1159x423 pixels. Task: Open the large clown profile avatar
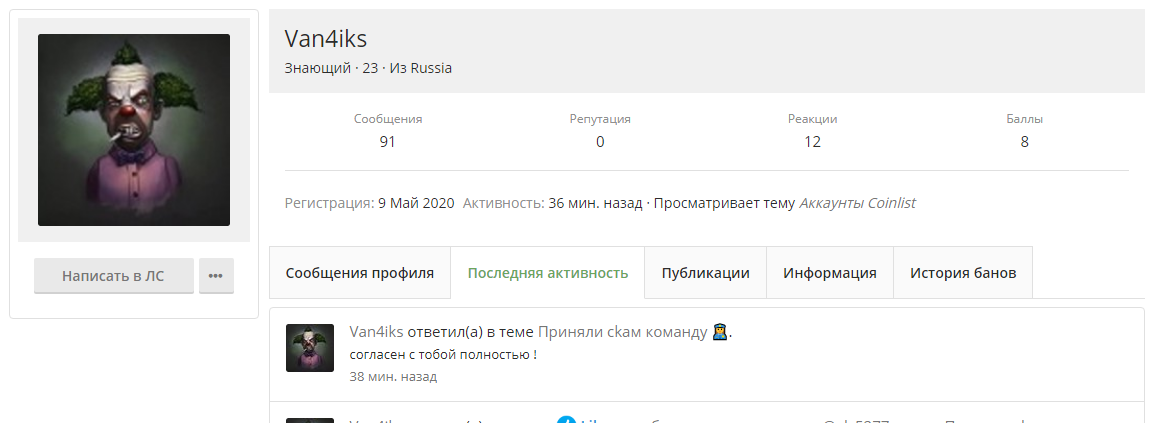[x=134, y=130]
